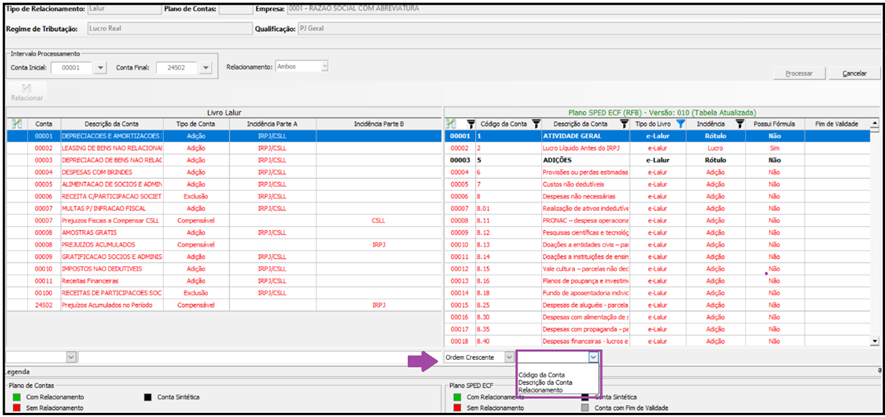This screenshot has height=417, width=885.
Task: Click the relationship icon in Livro Lalur header
Action: click(x=16, y=123)
